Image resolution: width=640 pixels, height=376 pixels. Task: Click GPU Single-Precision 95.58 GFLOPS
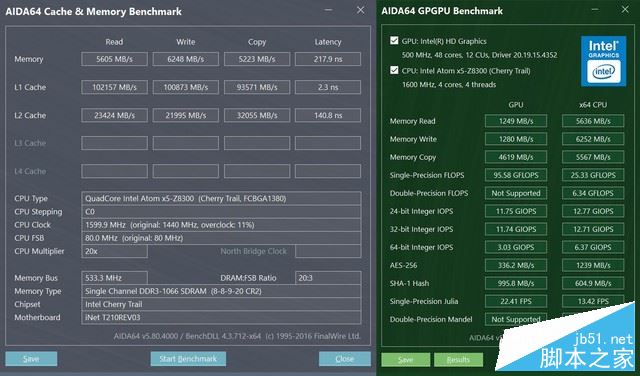coord(516,175)
